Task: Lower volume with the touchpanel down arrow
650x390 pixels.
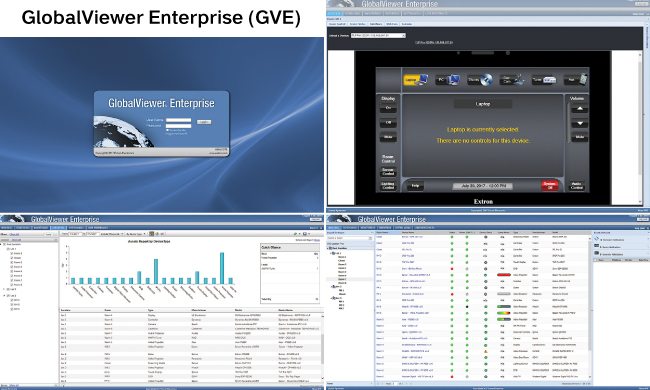Action: [580, 123]
